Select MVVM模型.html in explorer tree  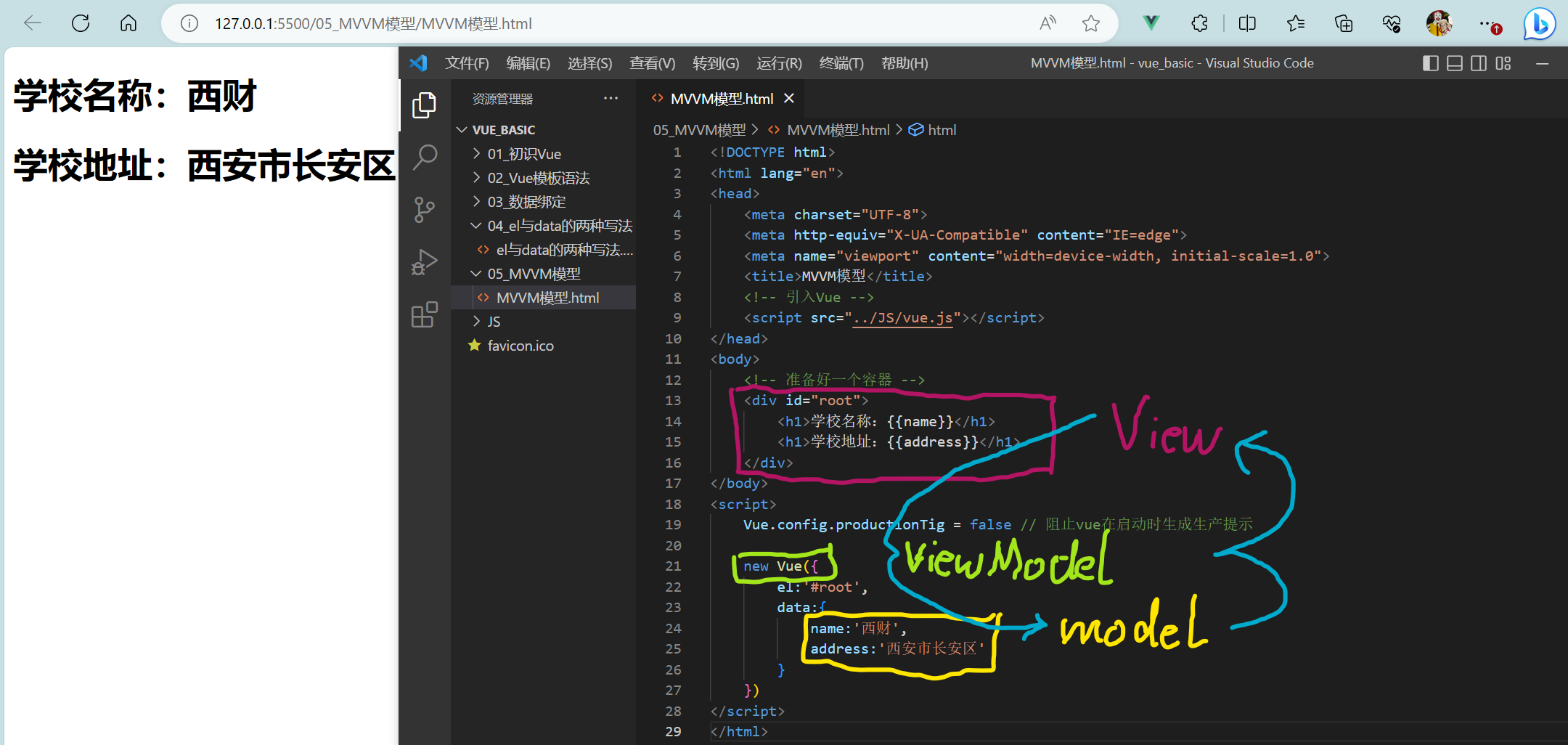[547, 298]
